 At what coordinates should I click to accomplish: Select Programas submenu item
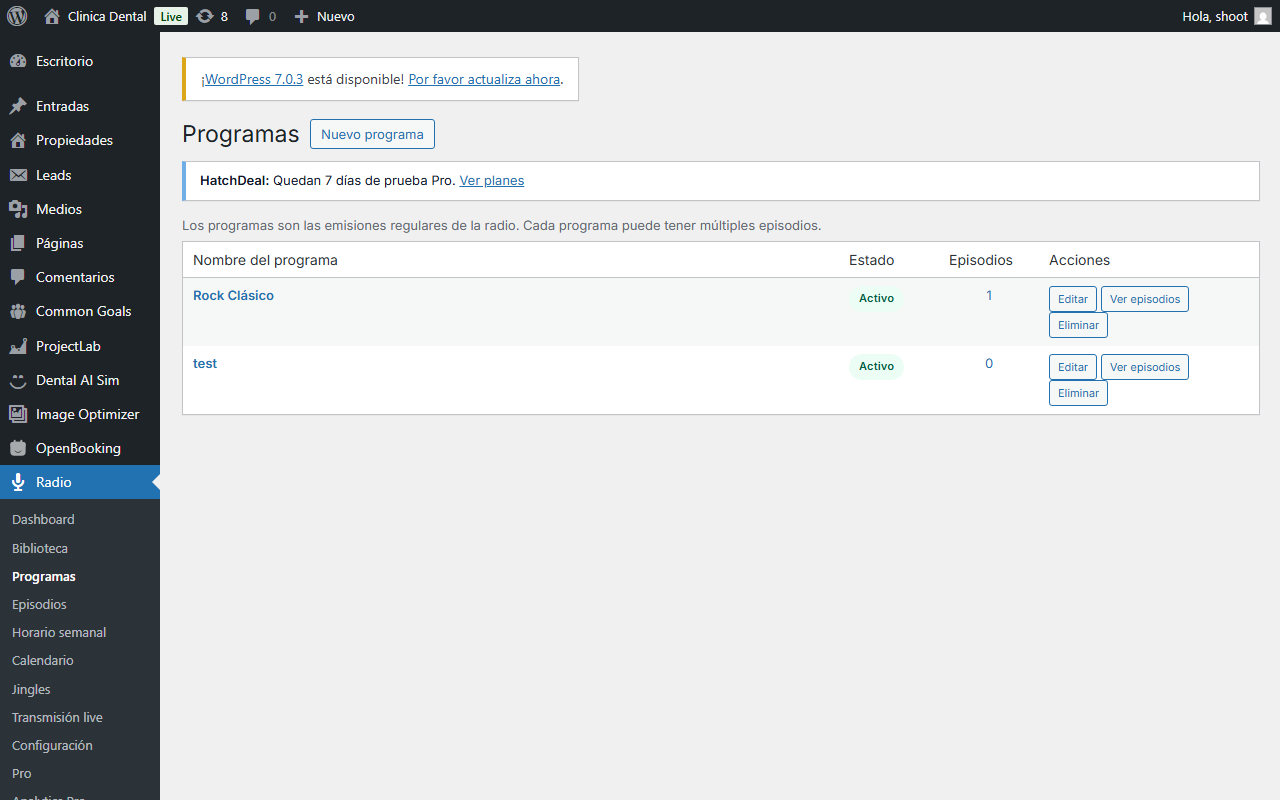point(44,577)
